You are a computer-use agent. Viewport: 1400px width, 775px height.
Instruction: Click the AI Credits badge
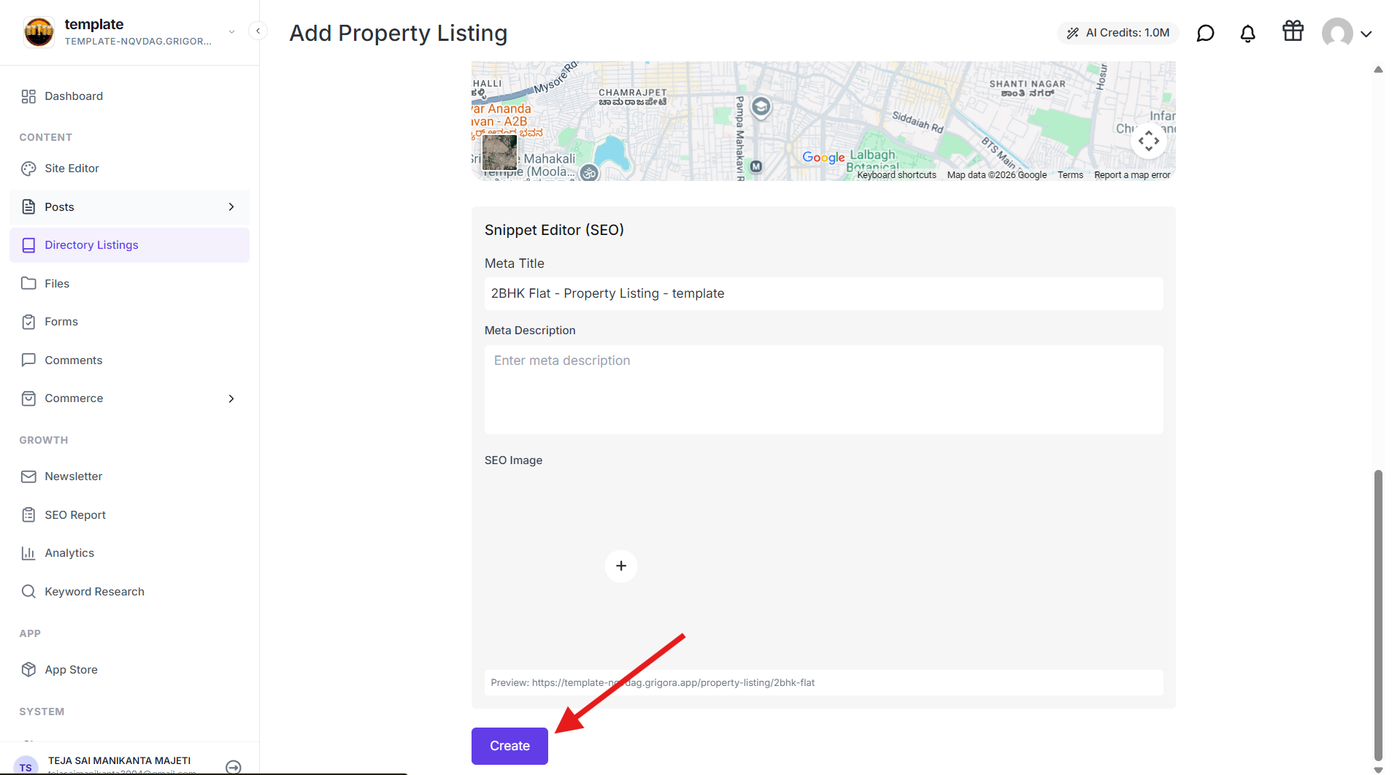click(1118, 33)
